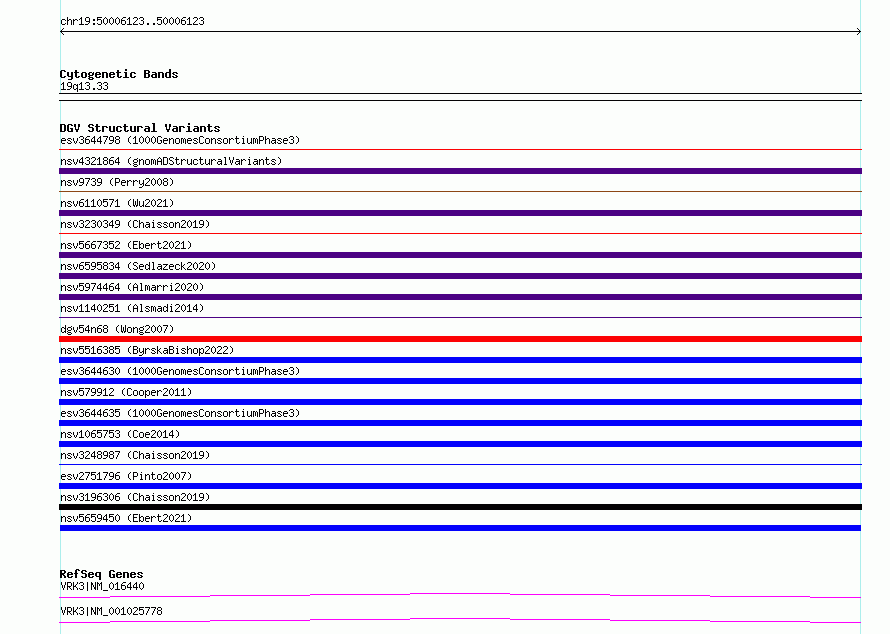Click the red bar under dgv54n68
The height and width of the screenshot is (634, 890).
460,339
